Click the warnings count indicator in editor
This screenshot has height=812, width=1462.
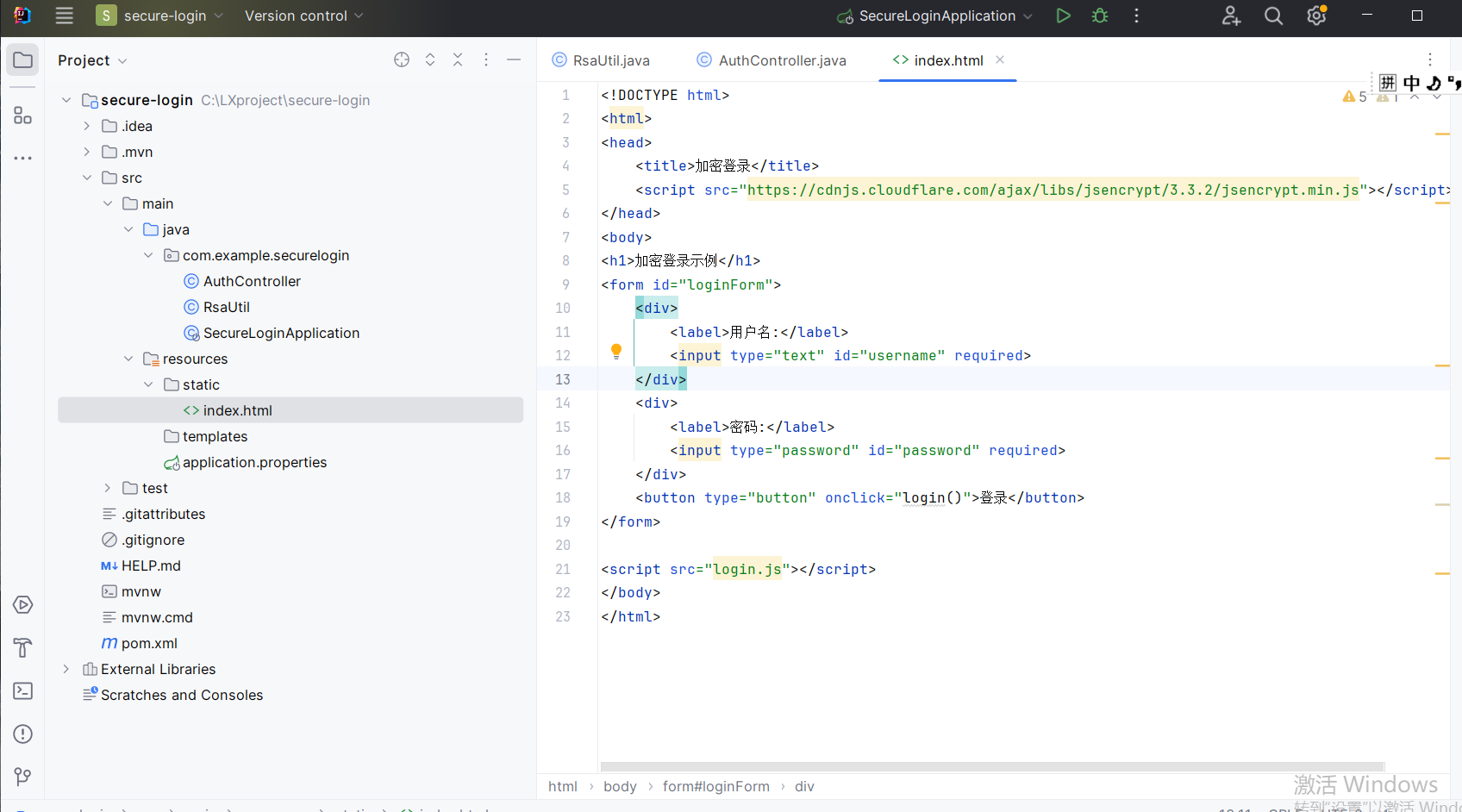coord(1354,97)
